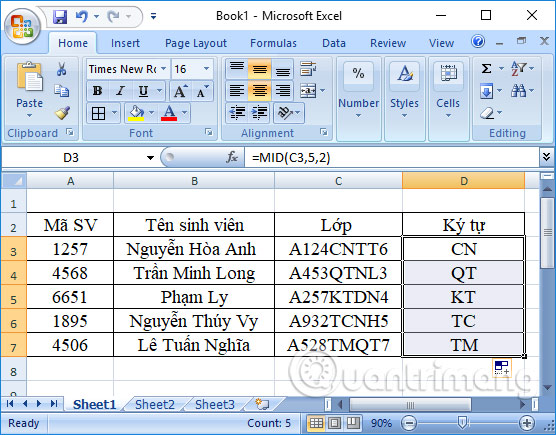Undo the last action

point(82,16)
